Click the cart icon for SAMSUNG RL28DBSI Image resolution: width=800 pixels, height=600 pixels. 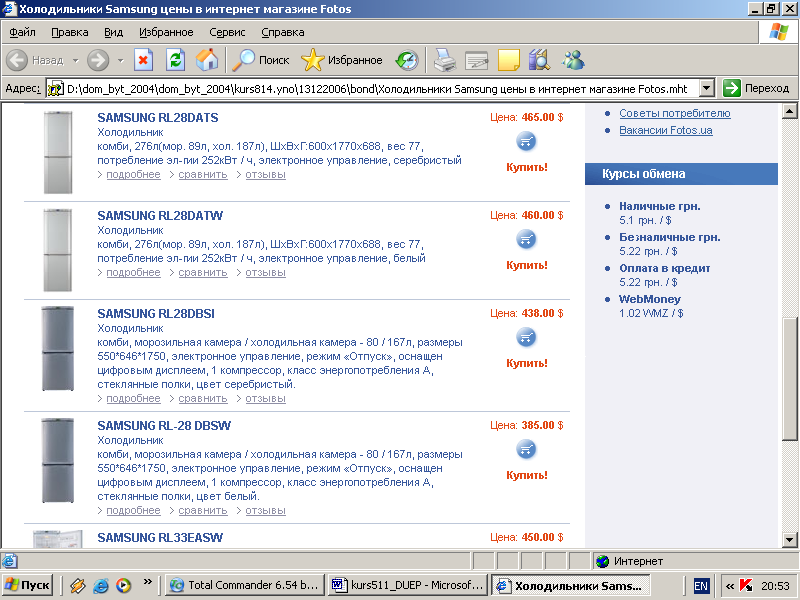coord(526,337)
